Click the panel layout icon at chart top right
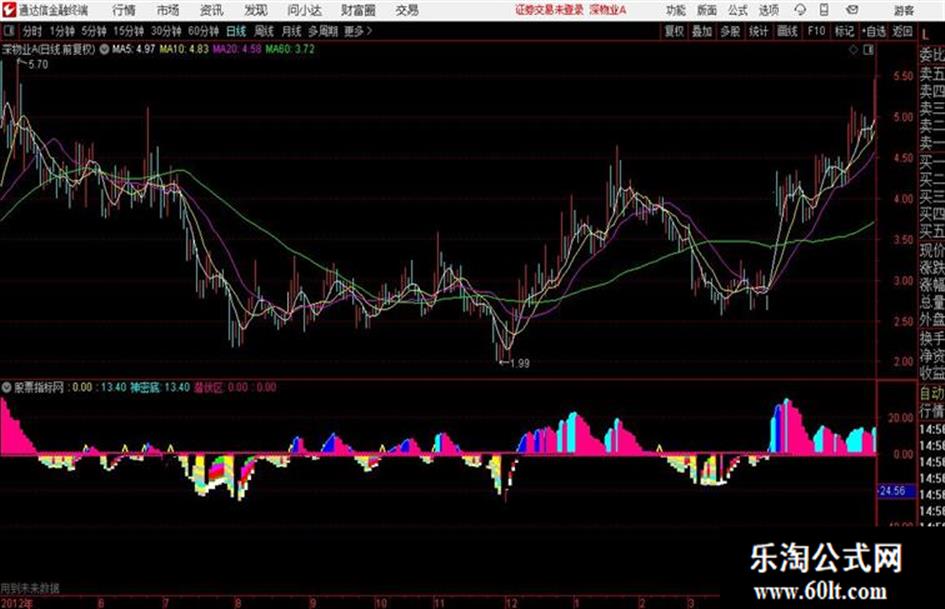The width and height of the screenshot is (945, 609). 868,50
